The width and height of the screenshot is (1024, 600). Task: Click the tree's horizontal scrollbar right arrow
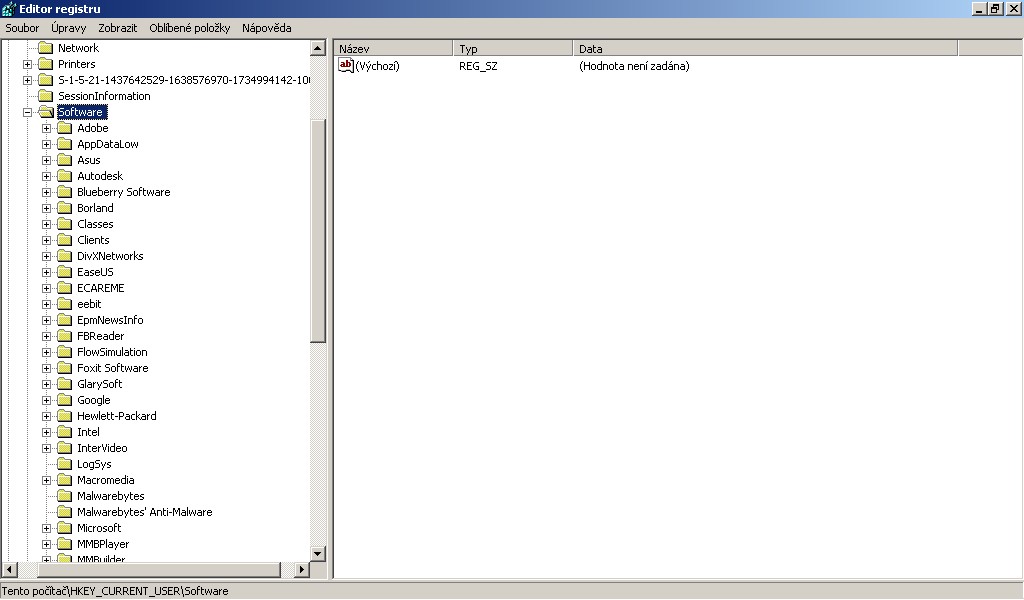pos(302,569)
